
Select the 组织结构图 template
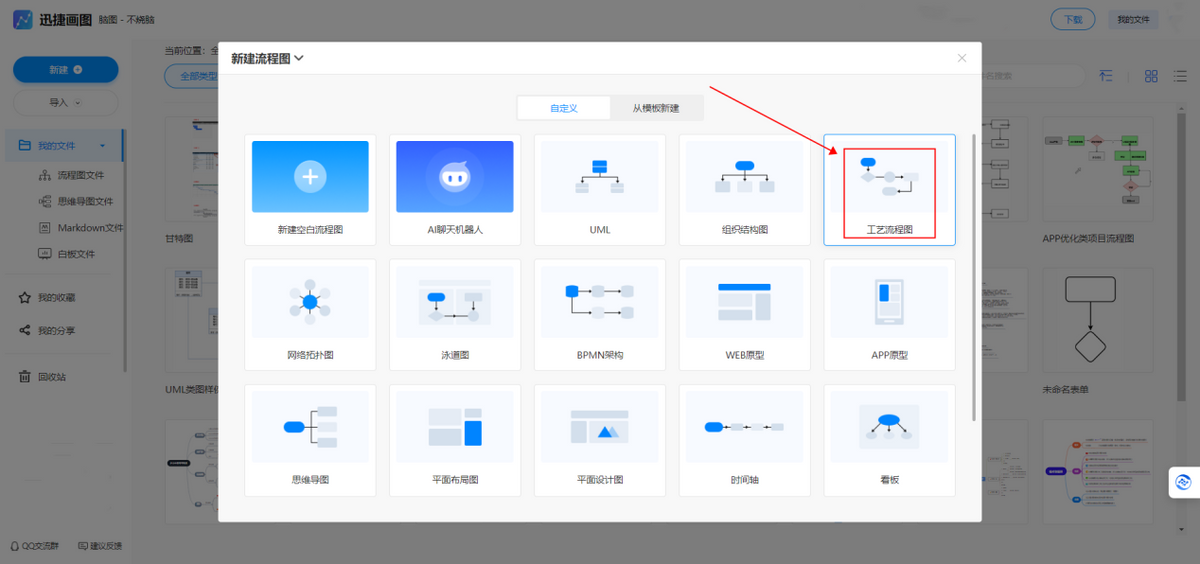(745, 190)
